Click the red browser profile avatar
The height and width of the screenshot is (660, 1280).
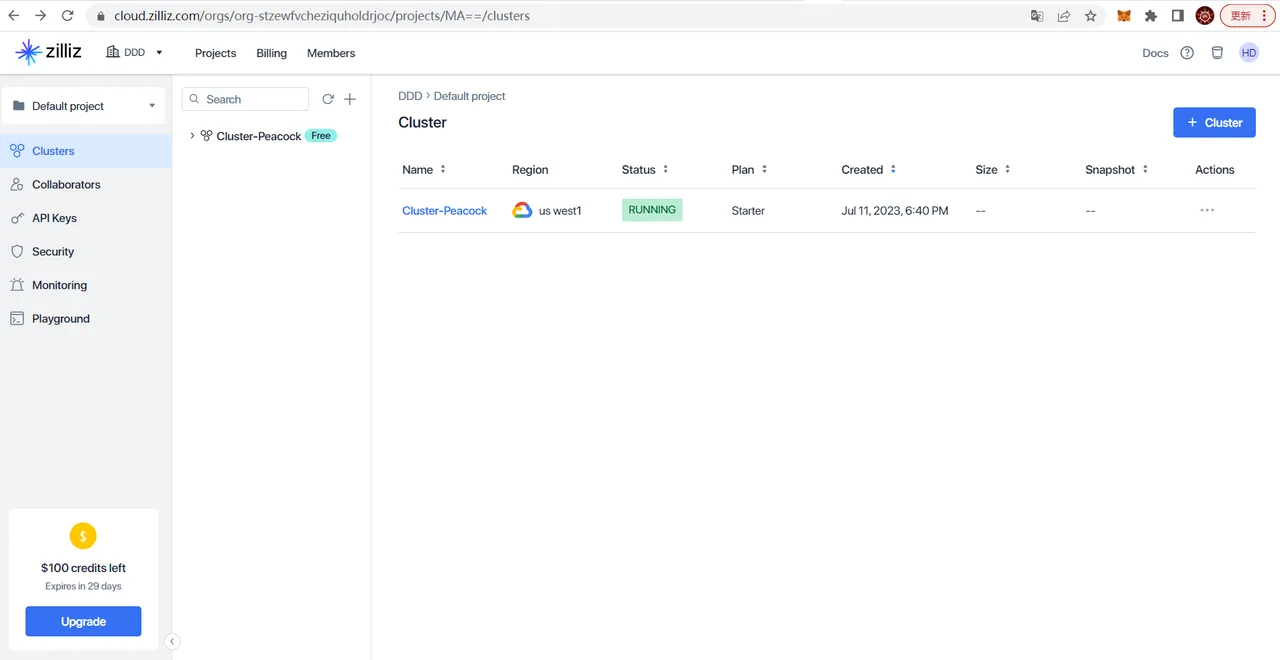click(x=1205, y=16)
